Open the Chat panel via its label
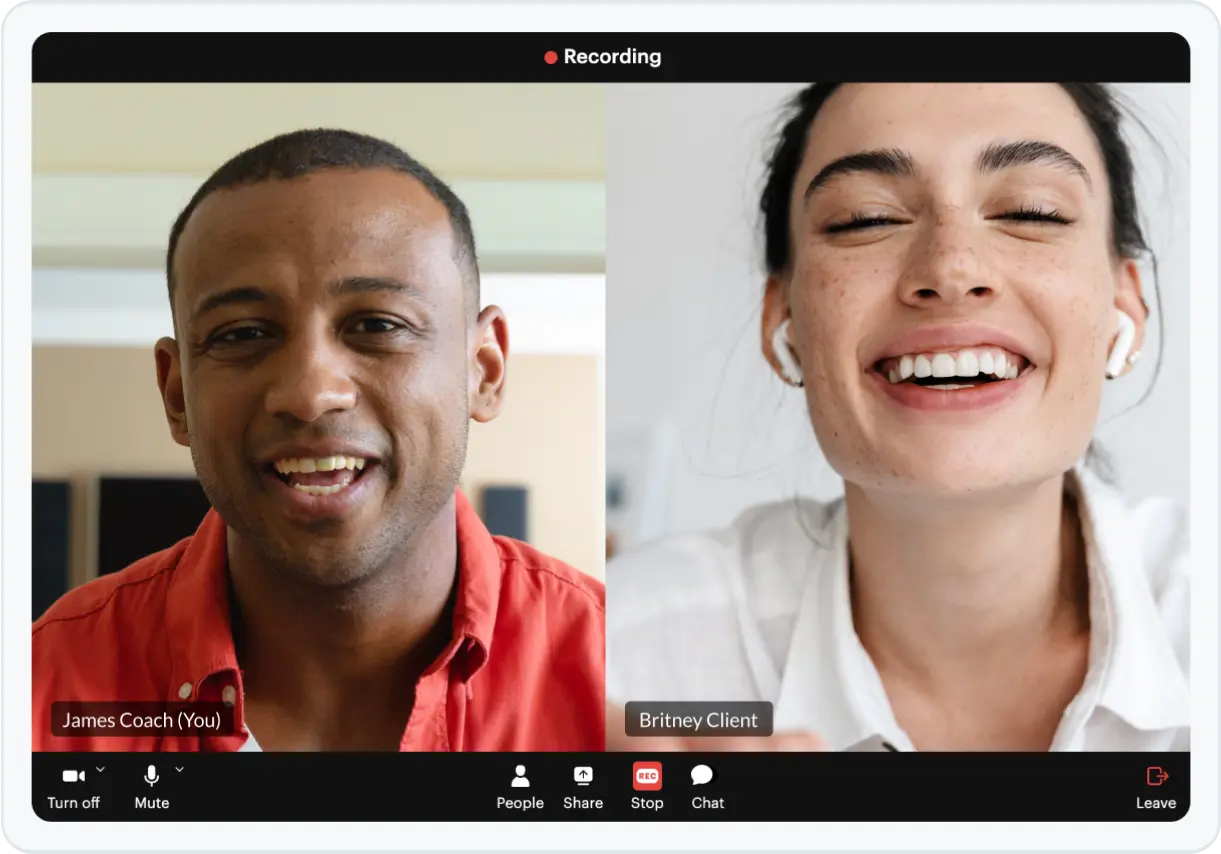The width and height of the screenshot is (1221, 854). click(x=708, y=802)
